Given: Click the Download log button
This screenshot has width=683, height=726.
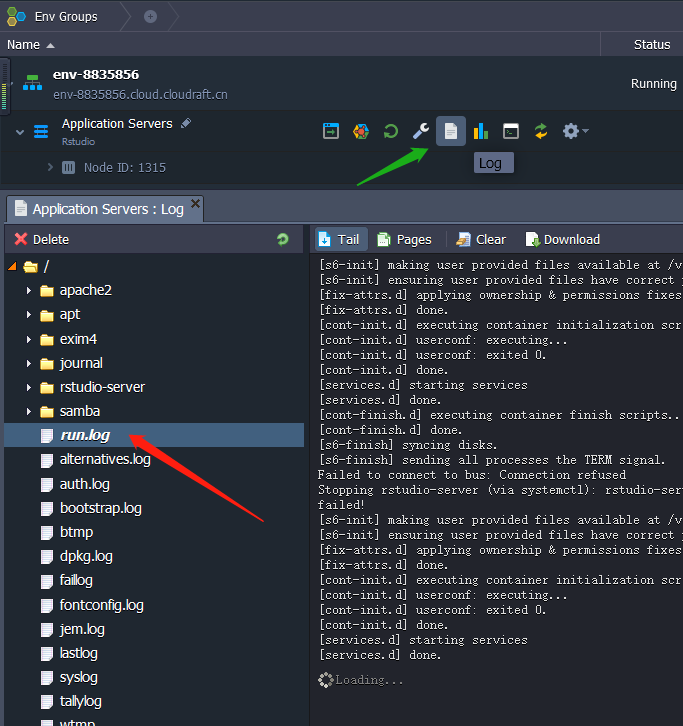Looking at the screenshot, I should pyautogui.click(x=562, y=239).
